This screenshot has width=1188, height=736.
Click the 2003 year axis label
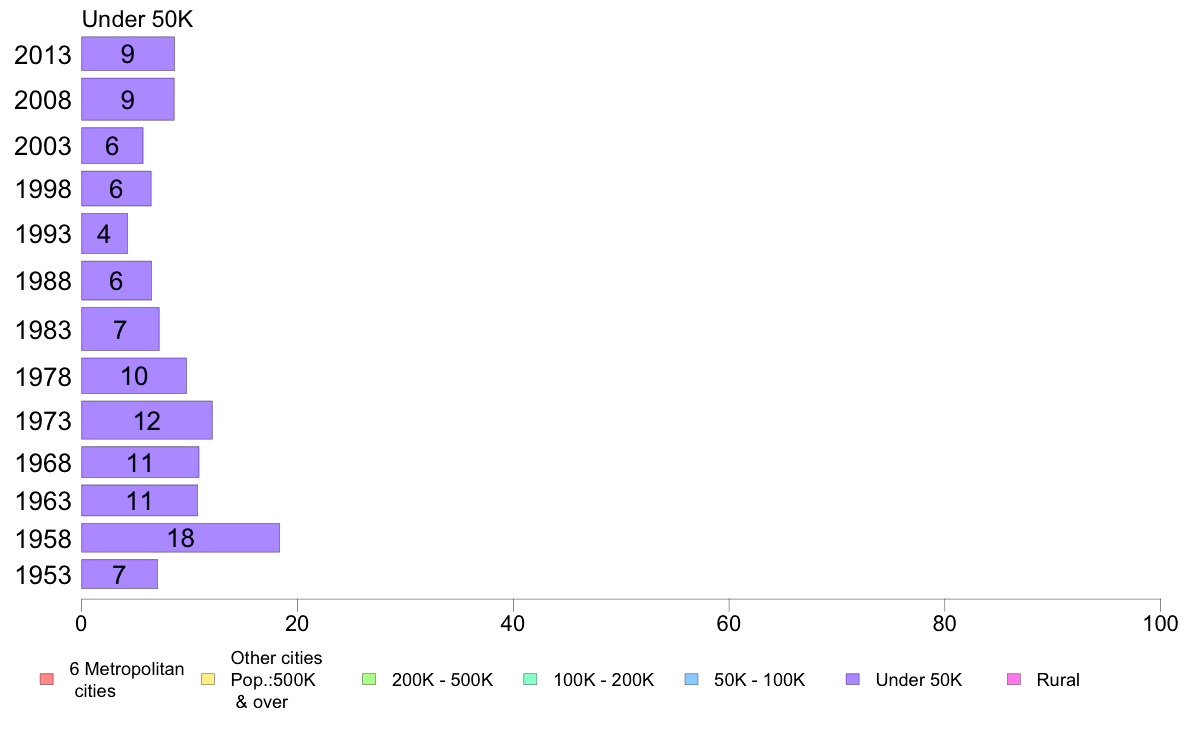click(42, 146)
